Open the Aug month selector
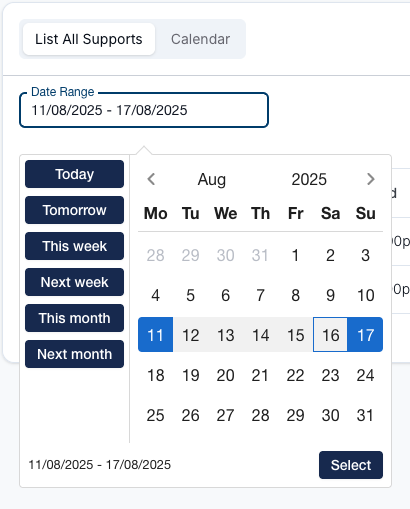Image resolution: width=410 pixels, height=509 pixels. (x=212, y=180)
